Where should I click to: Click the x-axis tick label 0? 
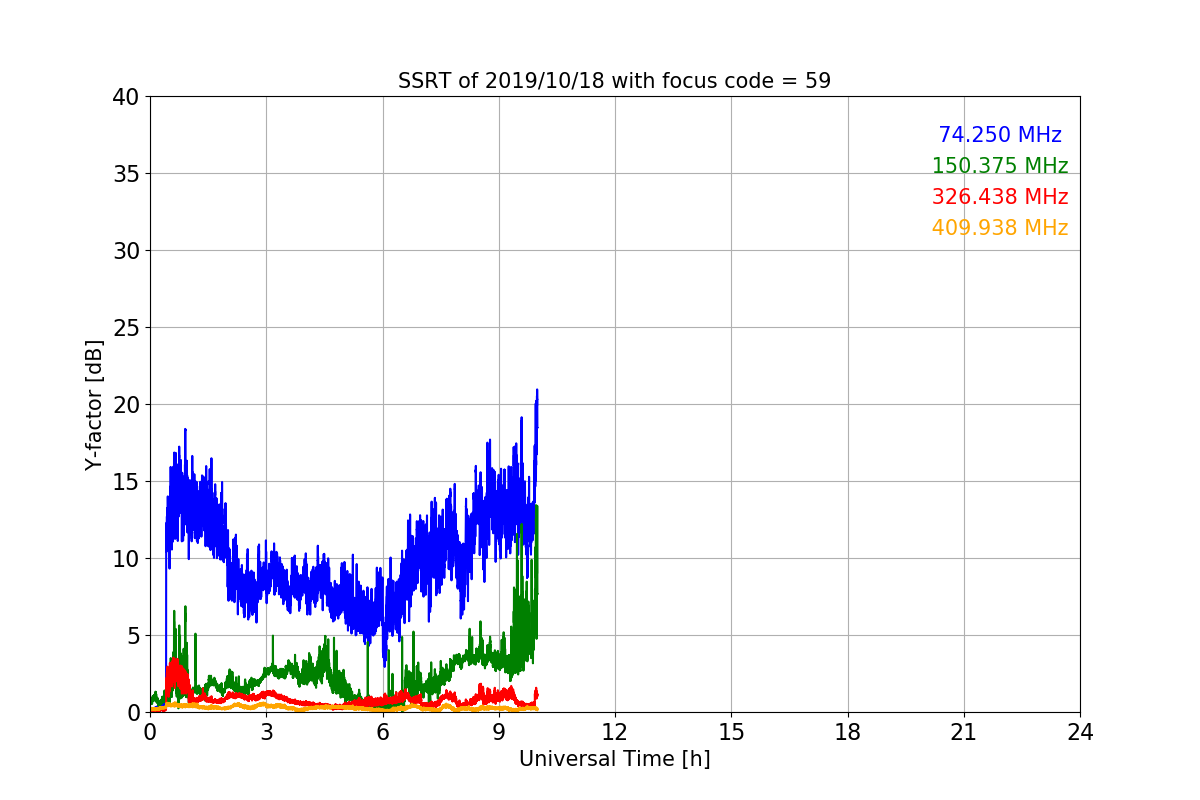[150, 732]
